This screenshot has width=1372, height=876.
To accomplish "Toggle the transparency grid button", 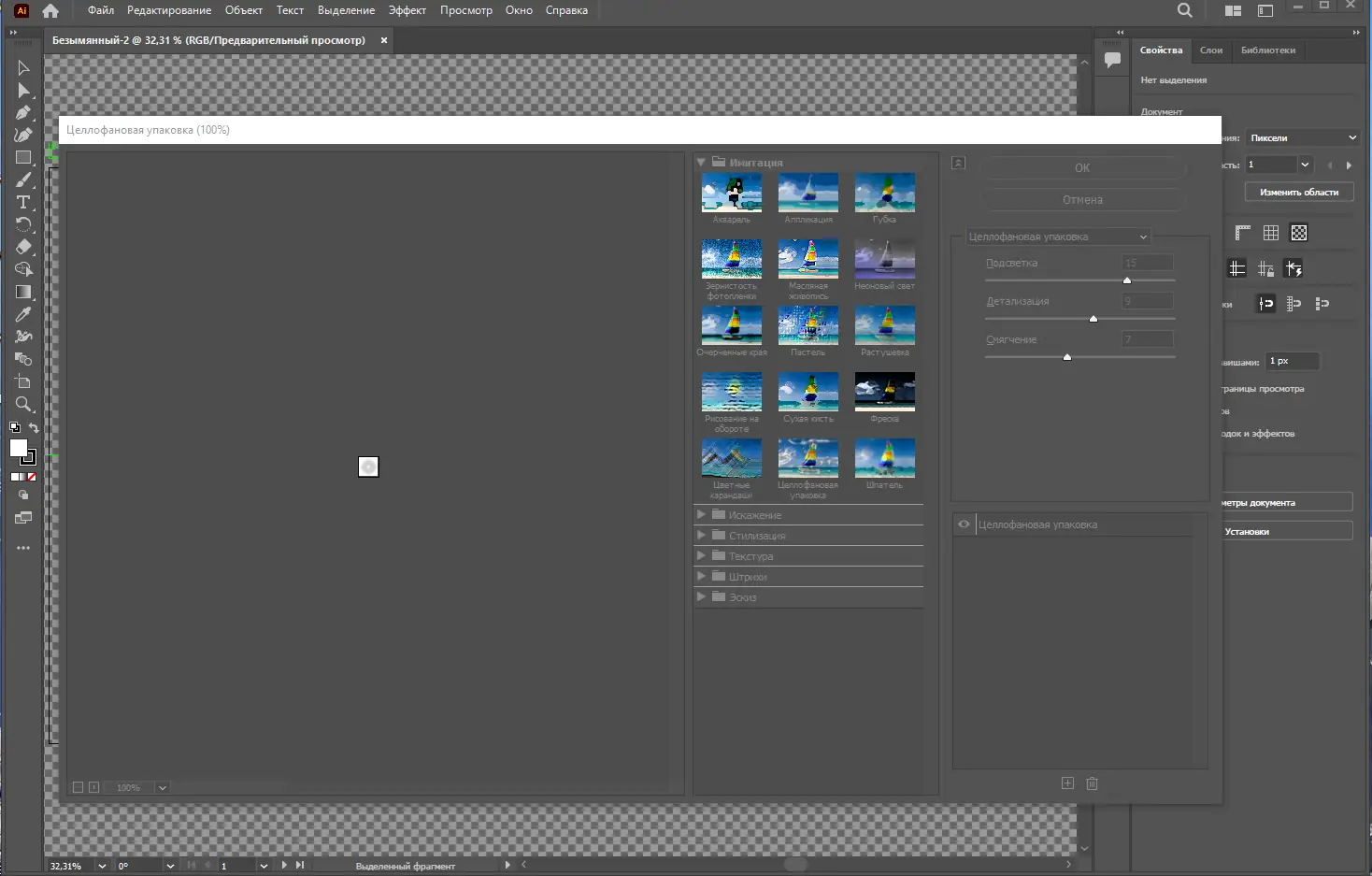I will 1299,233.
